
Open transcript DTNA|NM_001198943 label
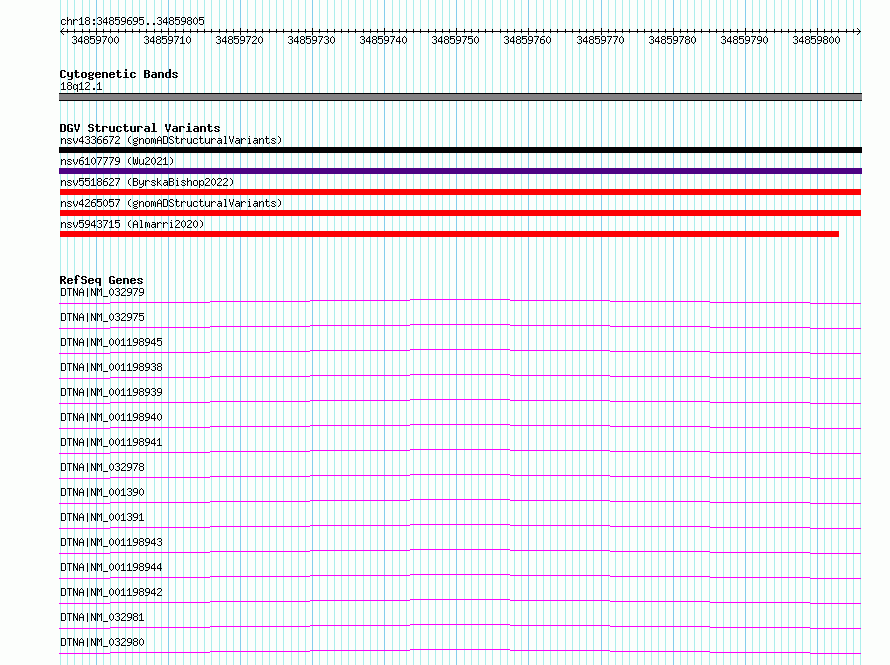pos(111,542)
